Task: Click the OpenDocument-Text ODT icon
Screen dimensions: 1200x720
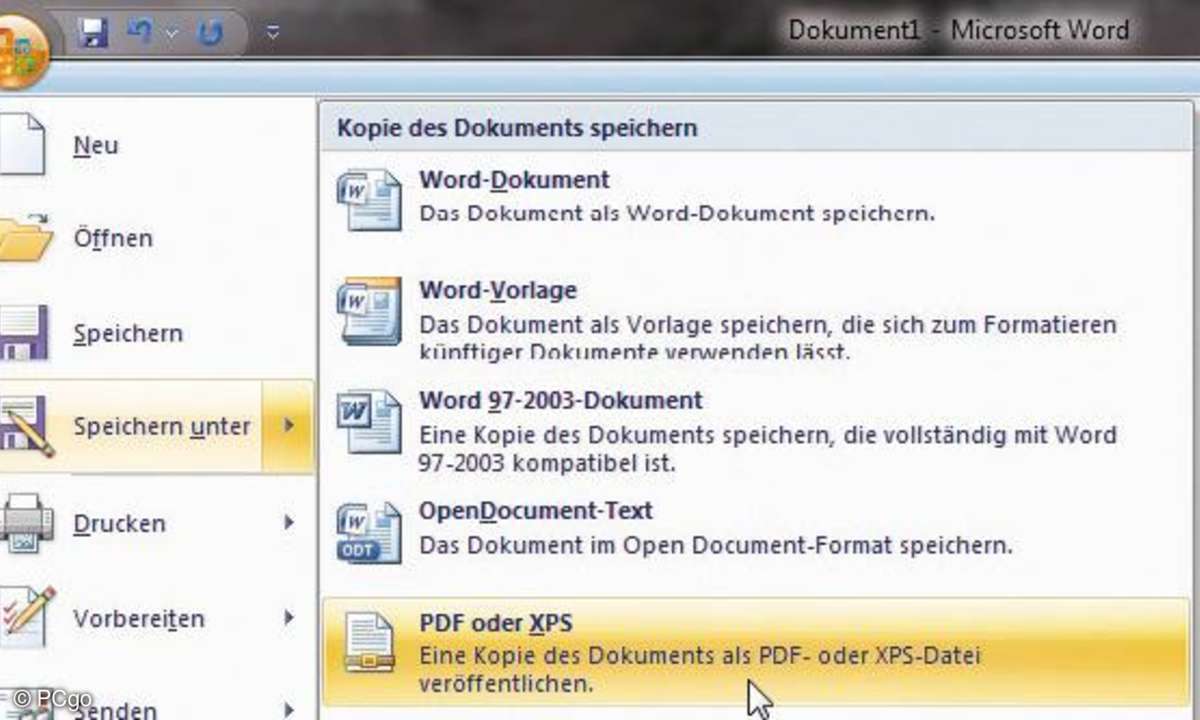Action: tap(369, 532)
